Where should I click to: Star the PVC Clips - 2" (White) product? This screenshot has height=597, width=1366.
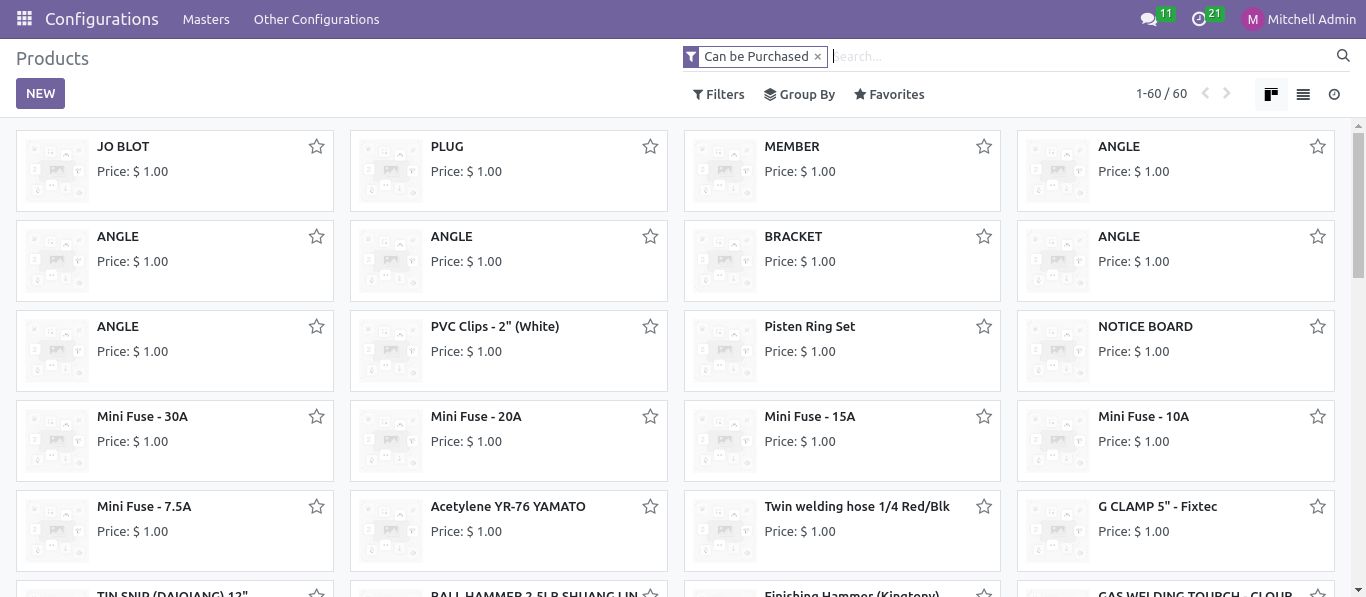coord(650,327)
